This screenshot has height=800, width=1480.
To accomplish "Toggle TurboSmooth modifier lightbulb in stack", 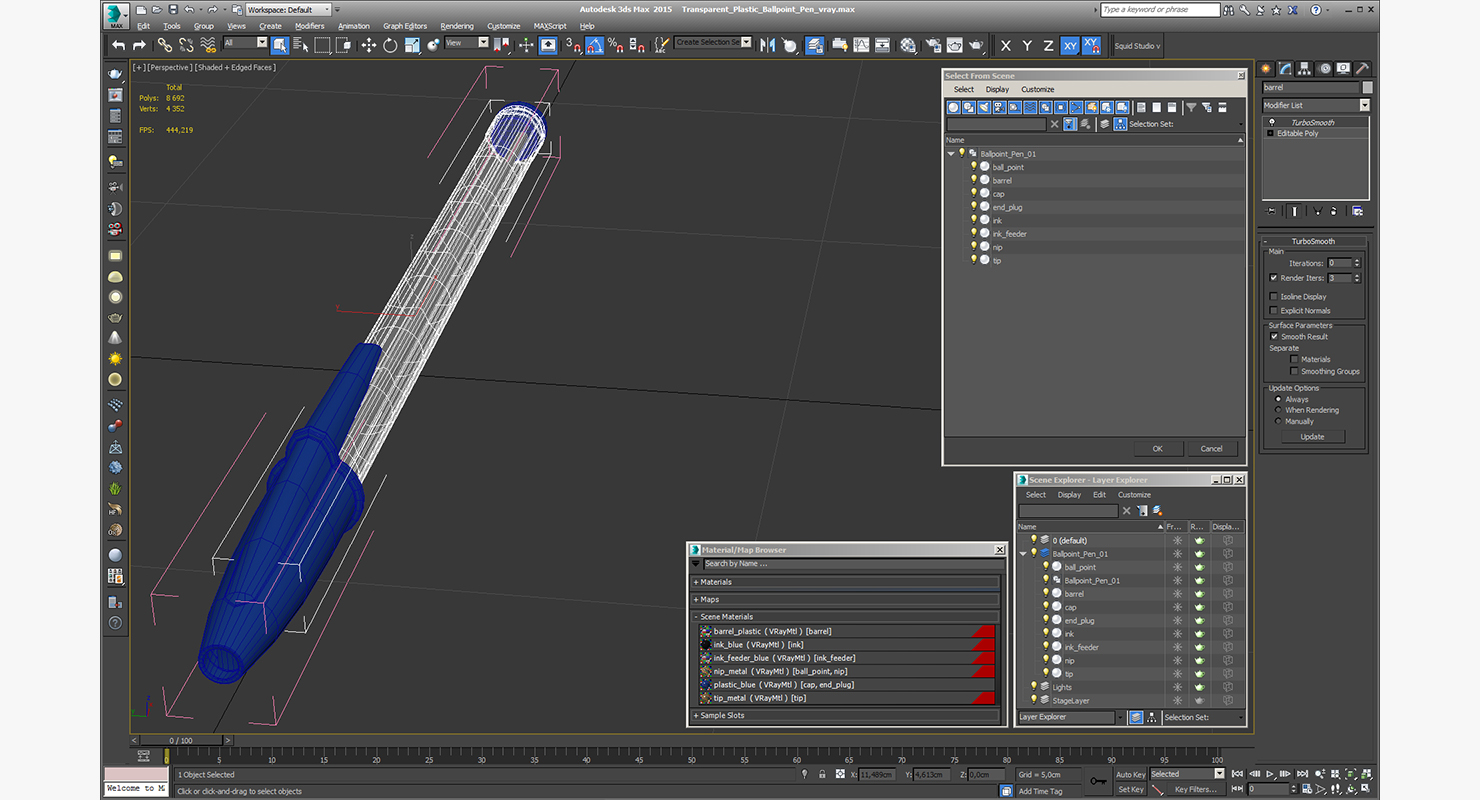I will (x=1271, y=122).
